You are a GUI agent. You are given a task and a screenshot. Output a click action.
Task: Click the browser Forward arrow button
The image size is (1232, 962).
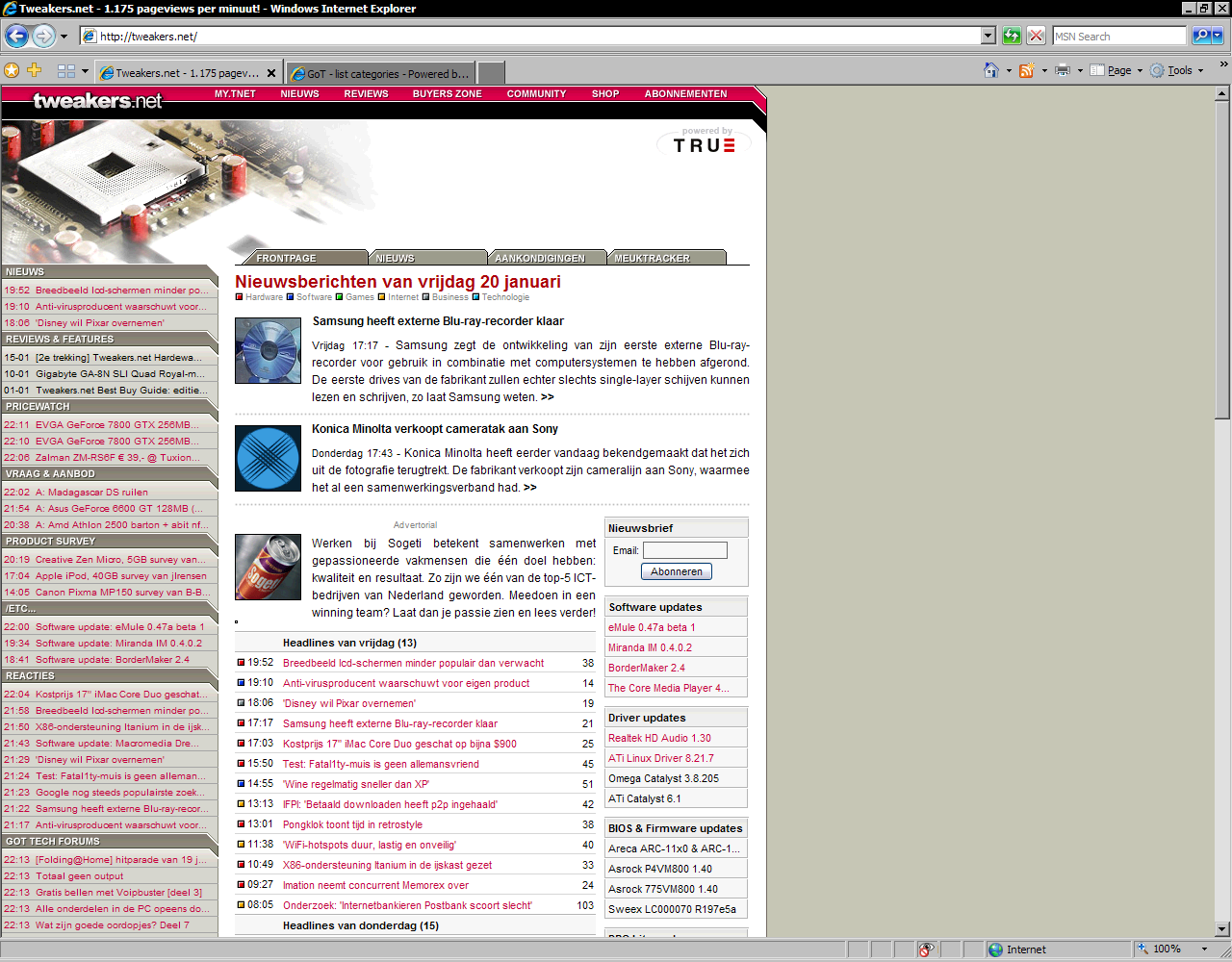pyautogui.click(x=44, y=37)
